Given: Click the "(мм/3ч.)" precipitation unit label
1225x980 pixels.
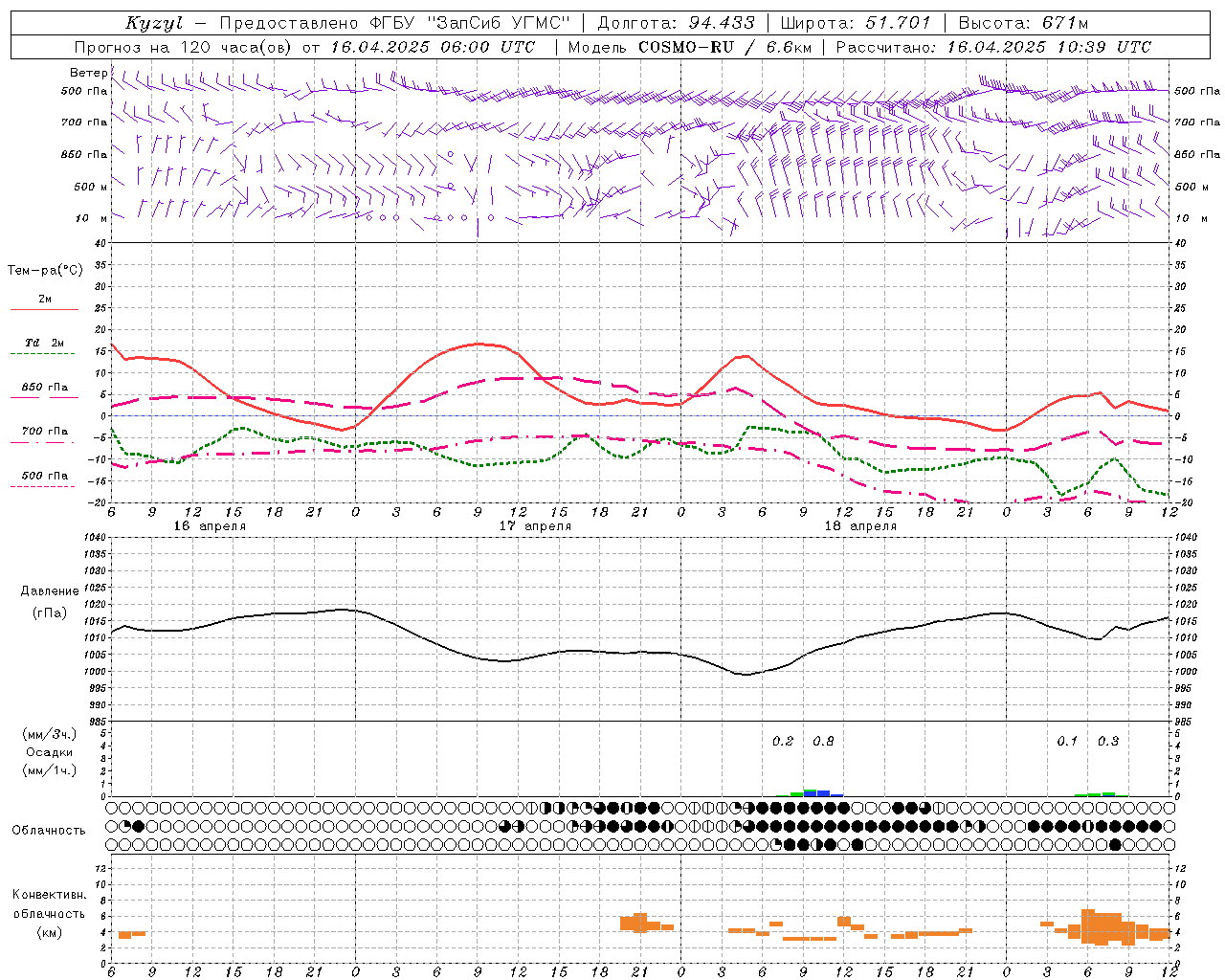Looking at the screenshot, I should tap(48, 734).
